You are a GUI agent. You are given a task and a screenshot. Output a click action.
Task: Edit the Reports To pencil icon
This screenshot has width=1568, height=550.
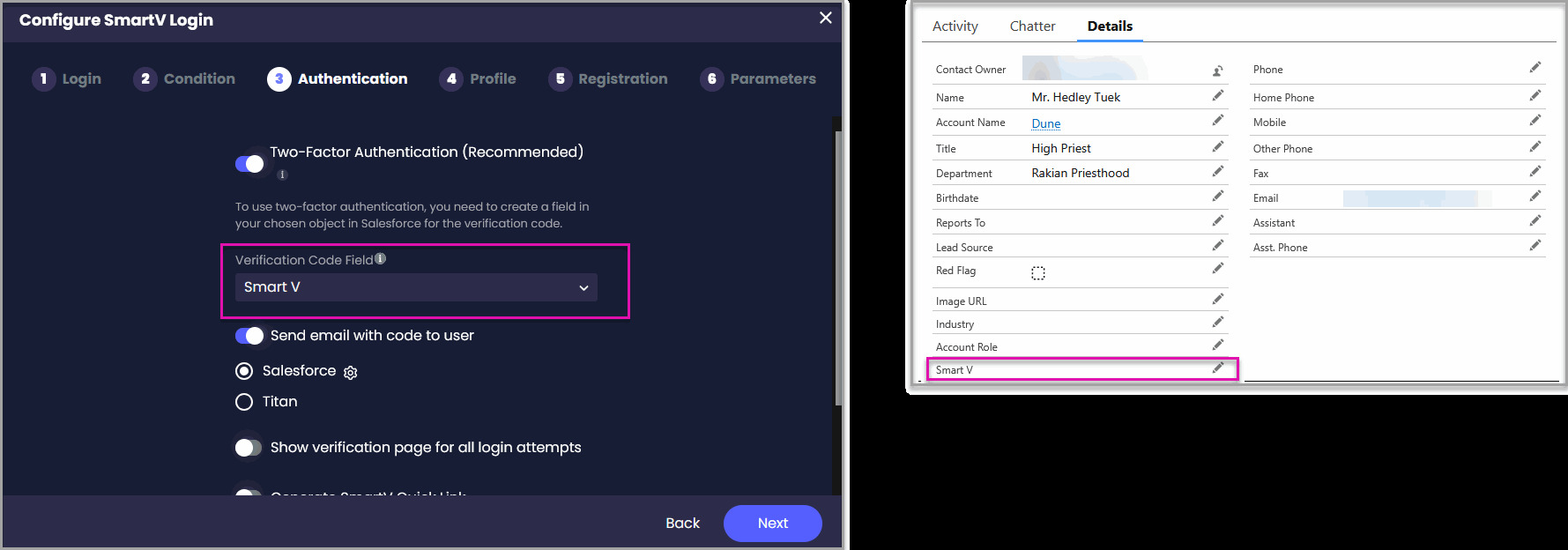coord(1218,220)
